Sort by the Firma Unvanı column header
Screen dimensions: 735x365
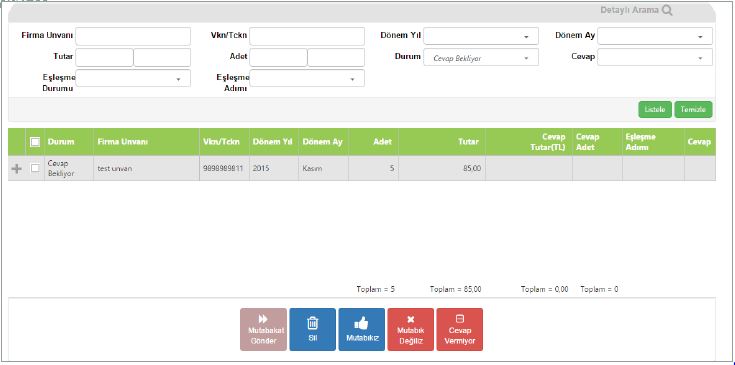146,142
